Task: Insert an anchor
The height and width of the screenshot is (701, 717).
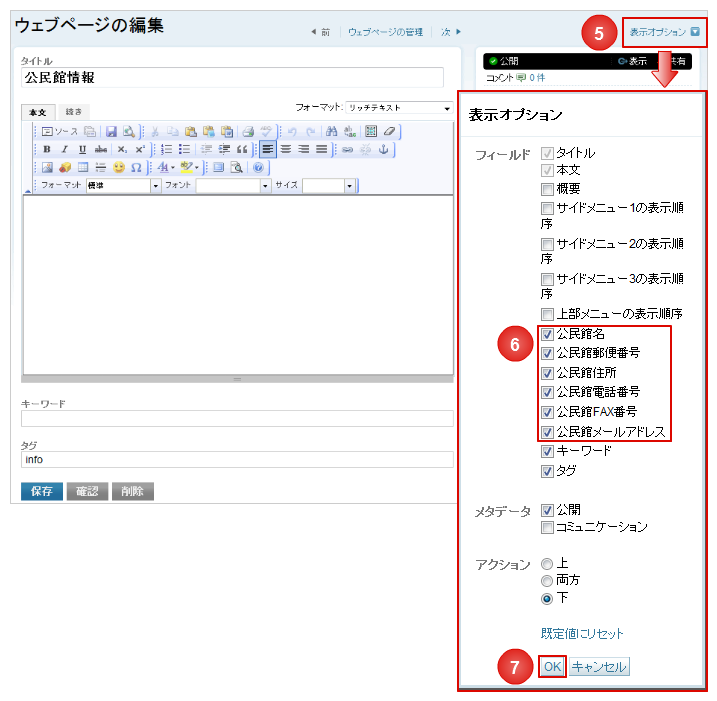Action: coord(384,150)
